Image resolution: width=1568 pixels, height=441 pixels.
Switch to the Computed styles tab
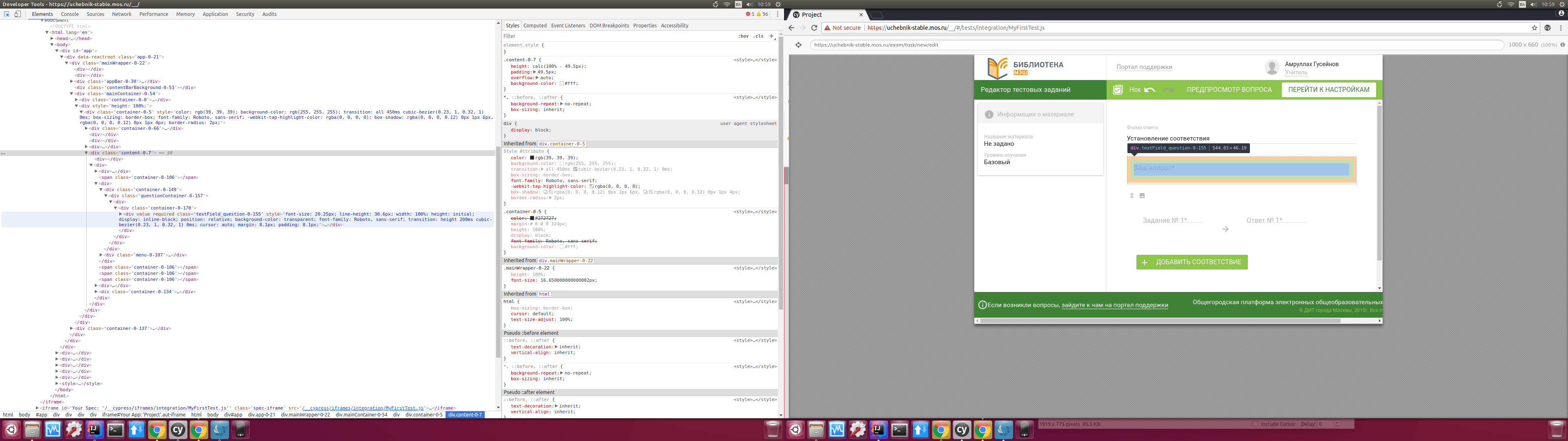coord(535,26)
